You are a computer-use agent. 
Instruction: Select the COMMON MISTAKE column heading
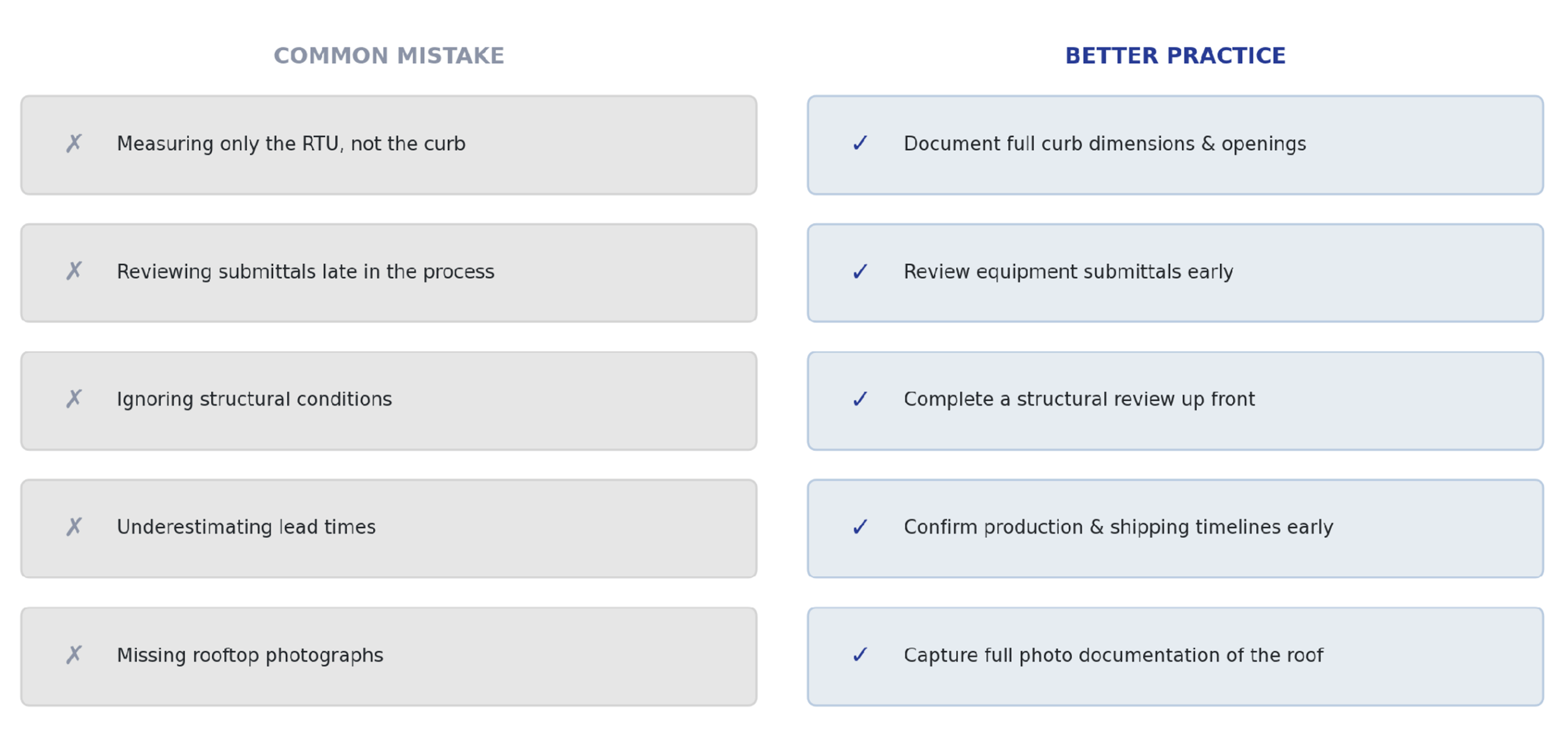pyautogui.click(x=388, y=56)
